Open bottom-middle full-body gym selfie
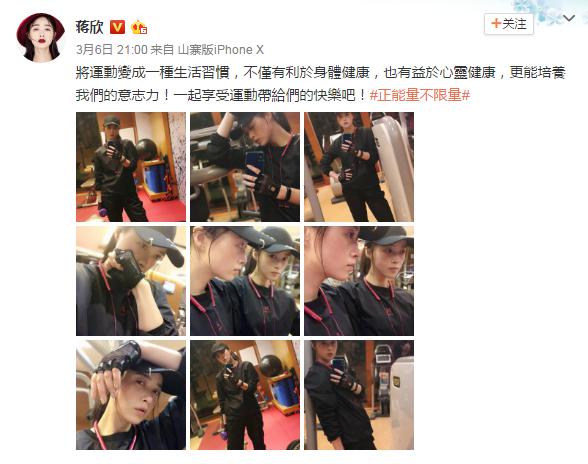 (245, 395)
